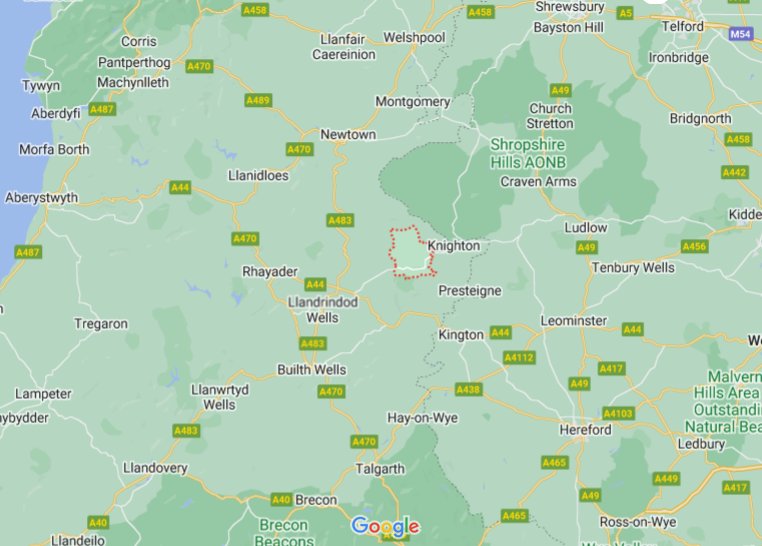
Task: Click the Google logo at the bottom
Action: pos(385,527)
